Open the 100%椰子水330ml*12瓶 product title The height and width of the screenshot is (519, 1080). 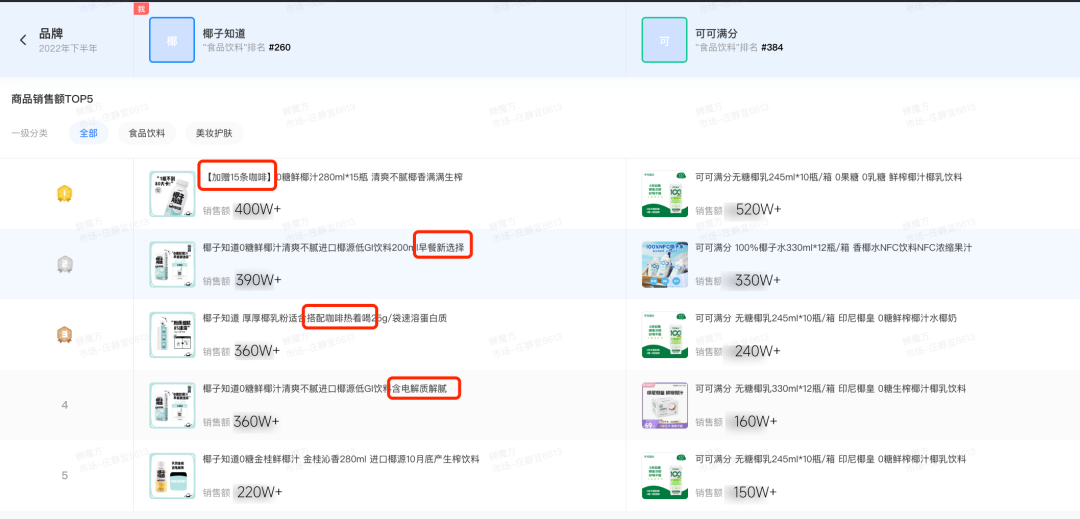[833, 247]
